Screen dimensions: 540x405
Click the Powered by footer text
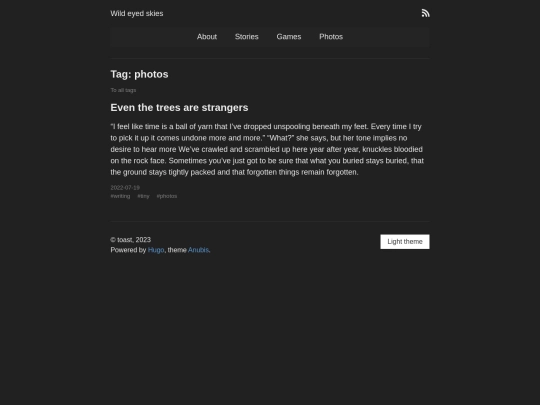click(x=128, y=250)
